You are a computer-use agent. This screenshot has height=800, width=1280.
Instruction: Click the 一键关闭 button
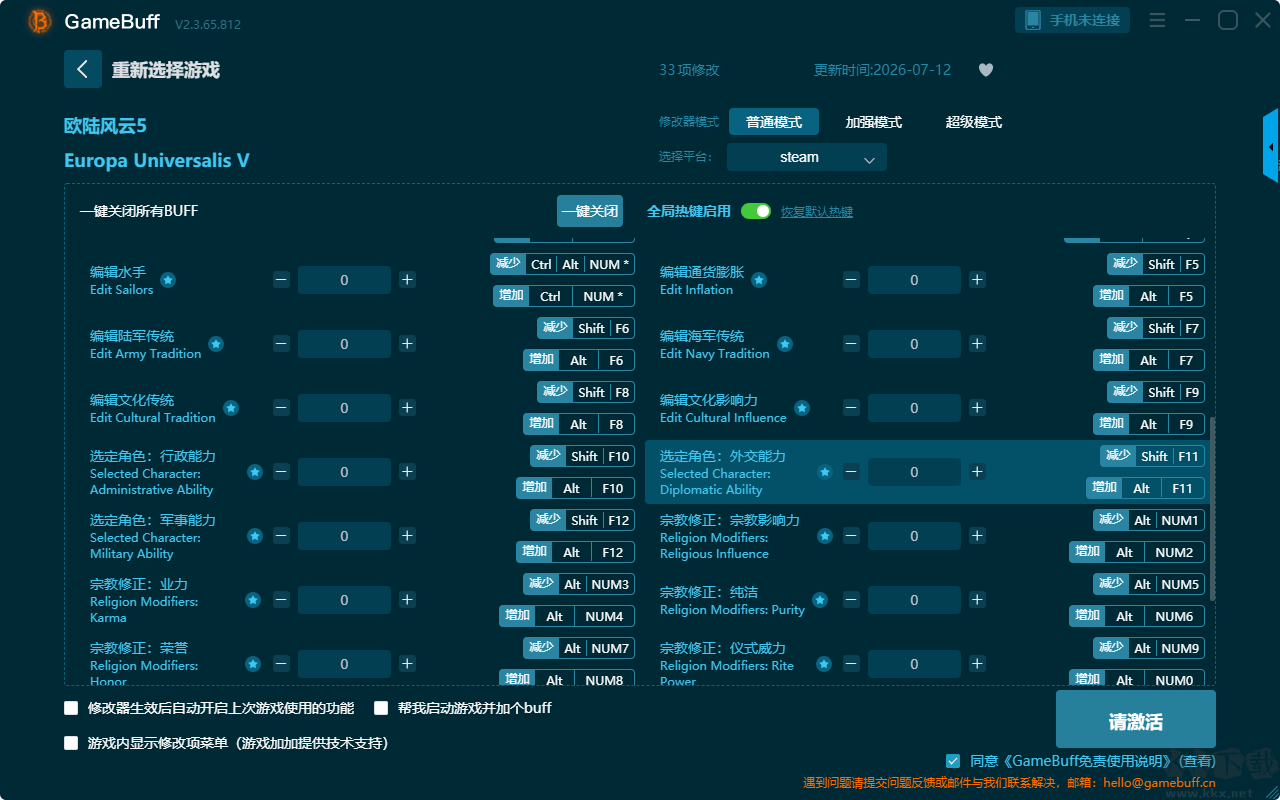pos(590,211)
